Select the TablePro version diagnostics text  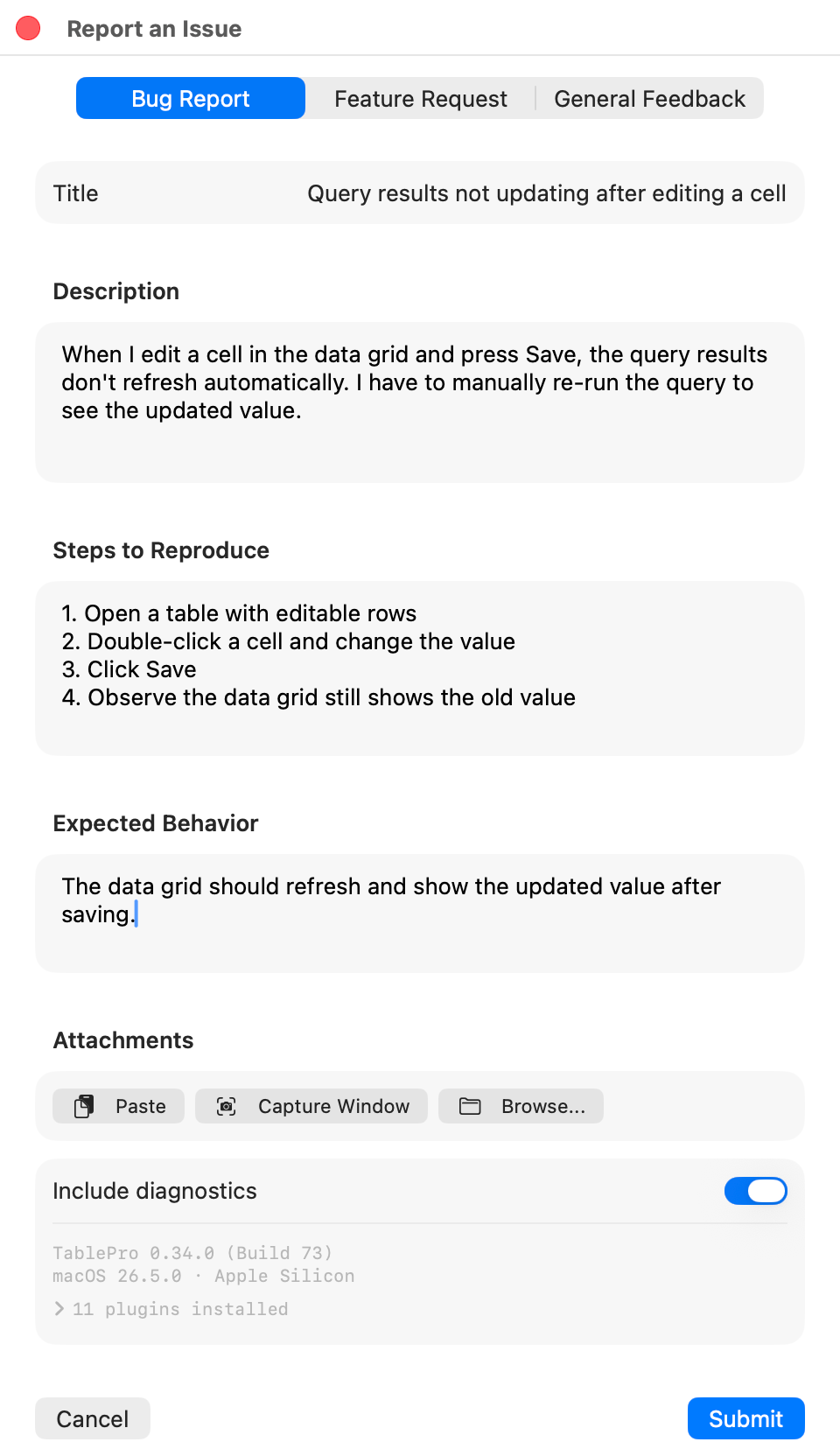click(x=193, y=1252)
